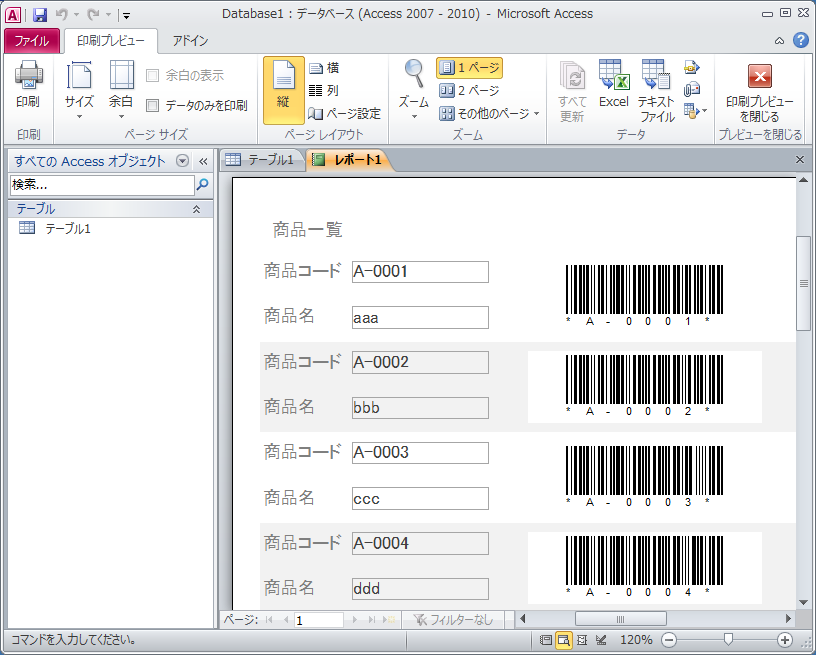This screenshot has height=655, width=816.
Task: Export to テキストファイル
Action: click(656, 91)
